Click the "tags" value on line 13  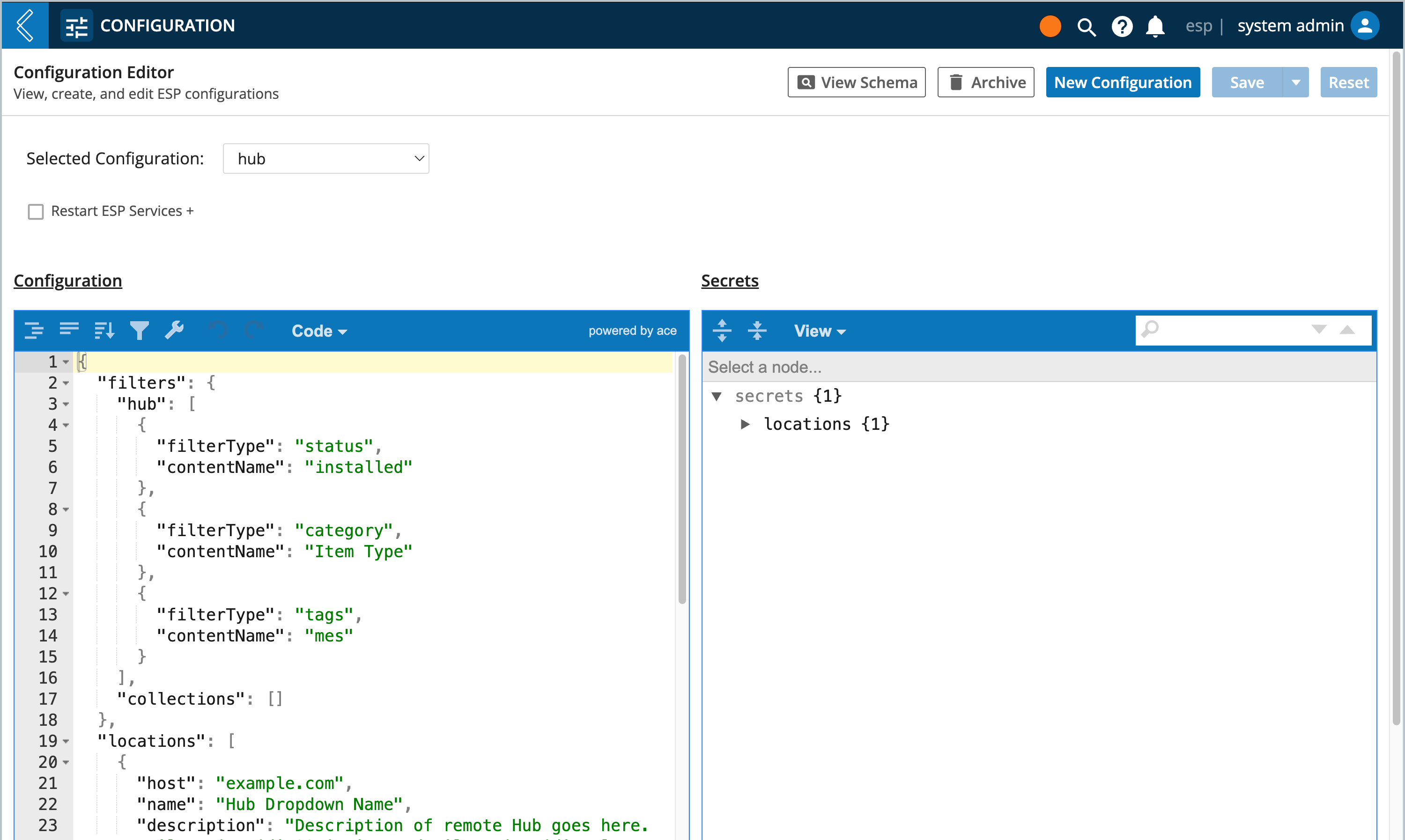(324, 615)
